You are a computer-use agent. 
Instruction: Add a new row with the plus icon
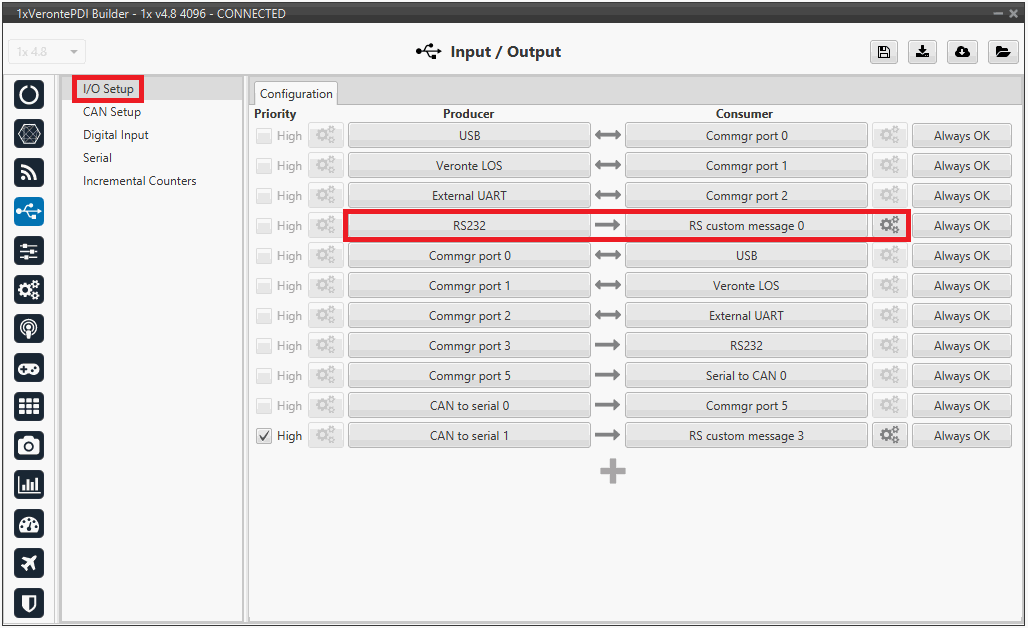click(x=613, y=472)
